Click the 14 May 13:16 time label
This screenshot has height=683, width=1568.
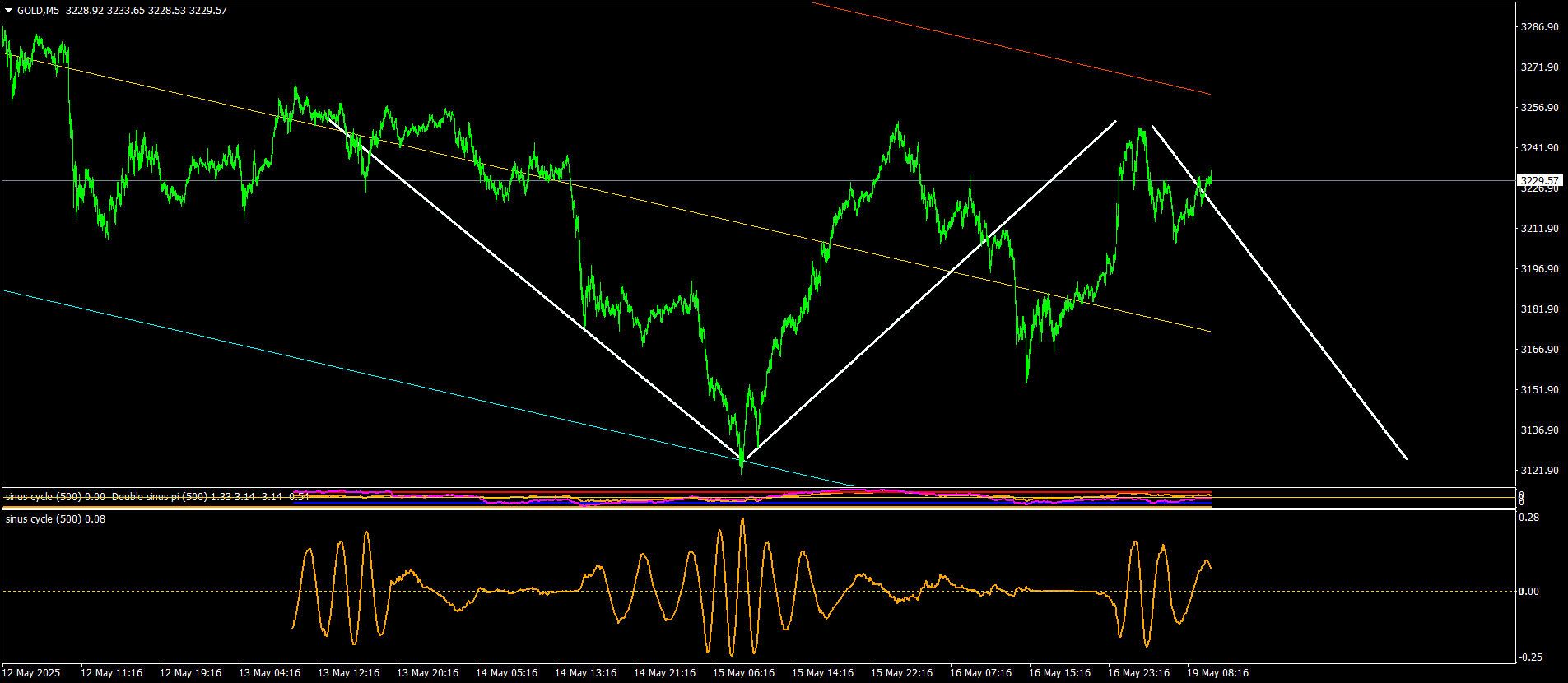tap(585, 673)
